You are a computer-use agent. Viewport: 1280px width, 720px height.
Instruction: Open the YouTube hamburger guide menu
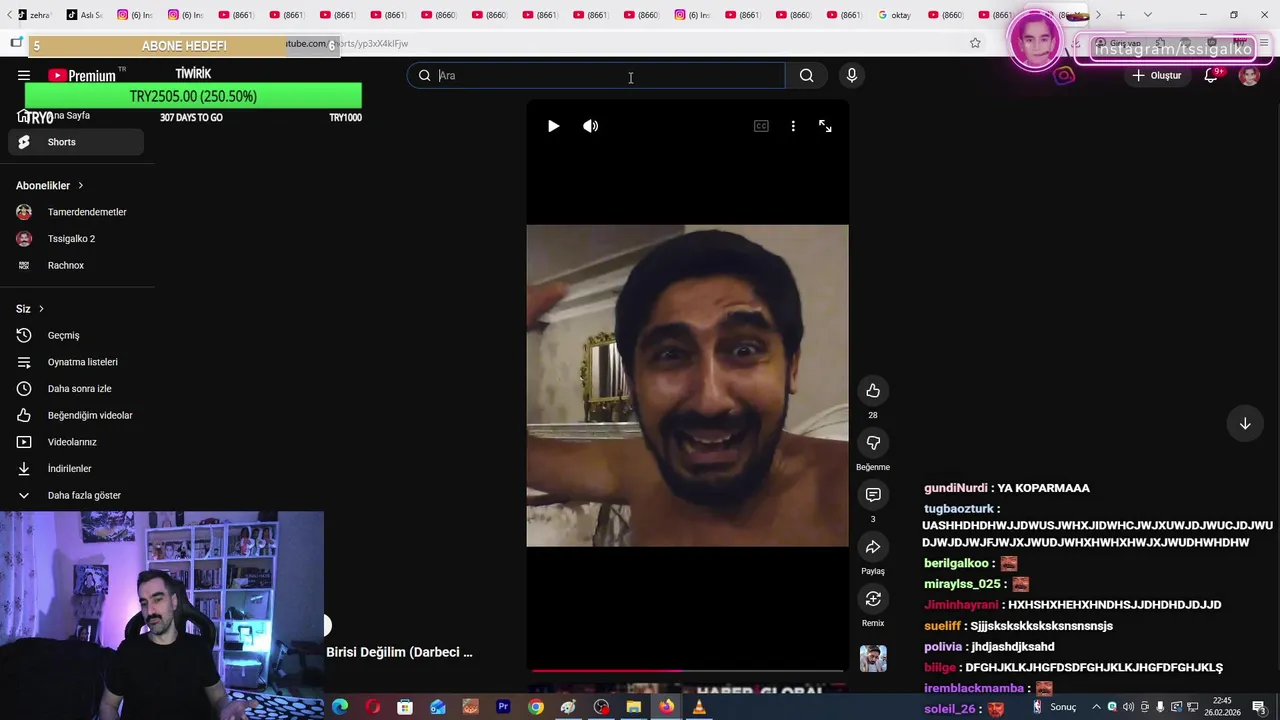pos(24,75)
